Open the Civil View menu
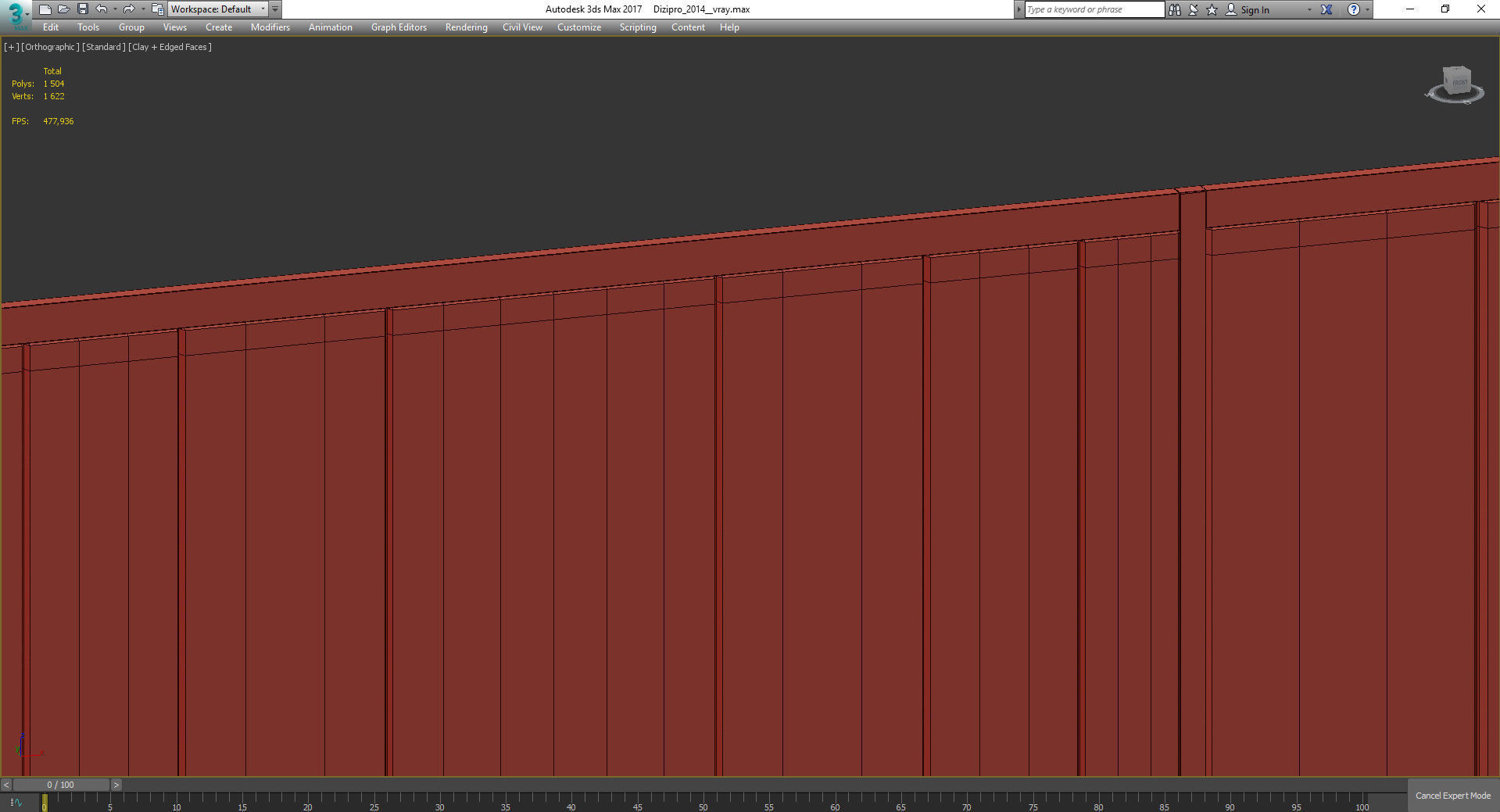The width and height of the screenshot is (1500, 812). point(522,27)
